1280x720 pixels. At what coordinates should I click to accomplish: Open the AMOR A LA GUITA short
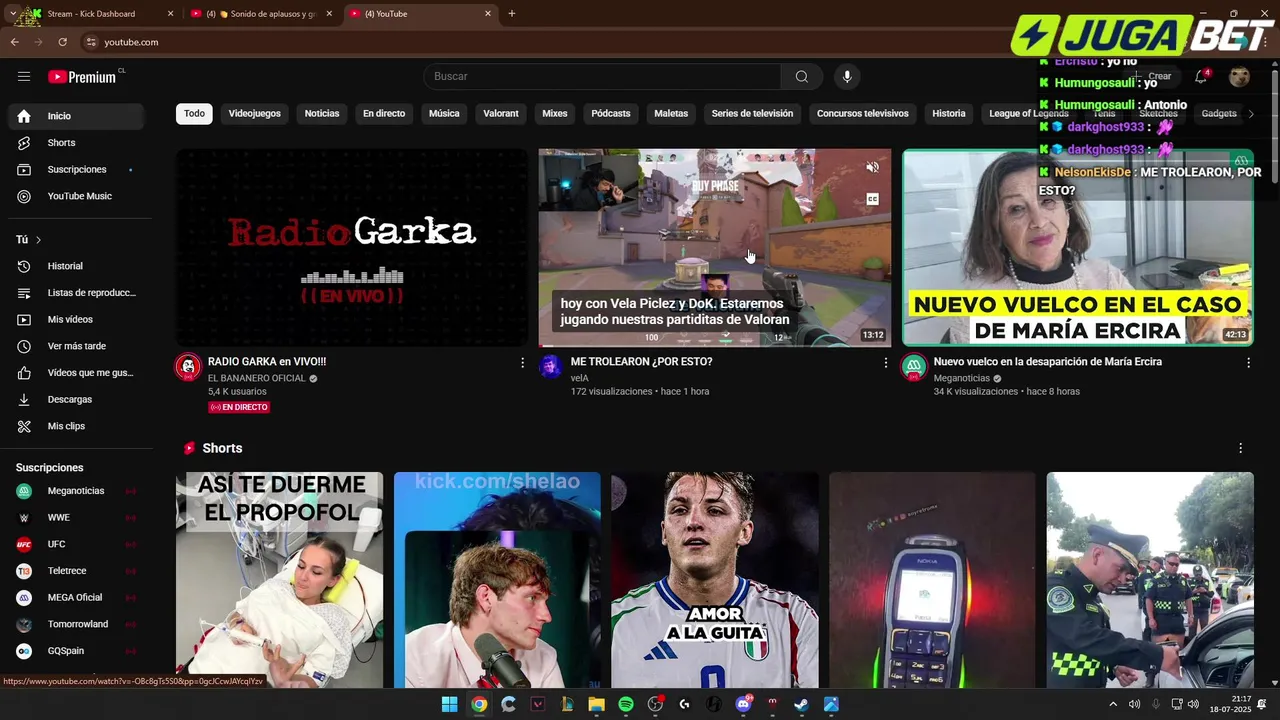pyautogui.click(x=715, y=580)
